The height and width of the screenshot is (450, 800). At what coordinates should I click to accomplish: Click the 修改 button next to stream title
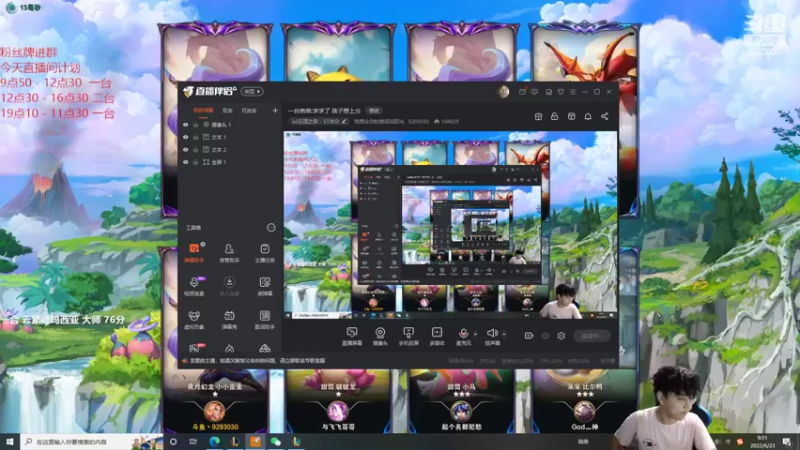tap(374, 111)
